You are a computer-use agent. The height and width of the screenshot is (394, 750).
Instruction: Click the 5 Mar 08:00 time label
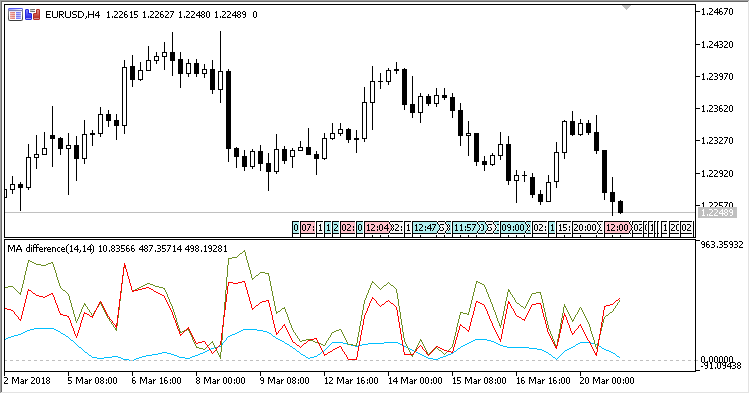pyautogui.click(x=92, y=381)
